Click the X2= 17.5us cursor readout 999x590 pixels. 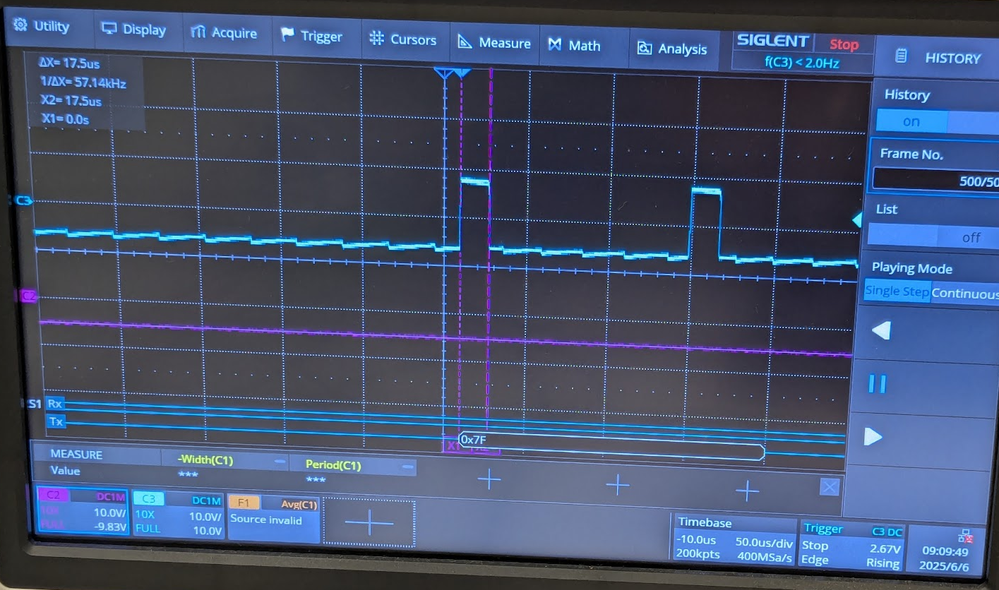pos(71,101)
